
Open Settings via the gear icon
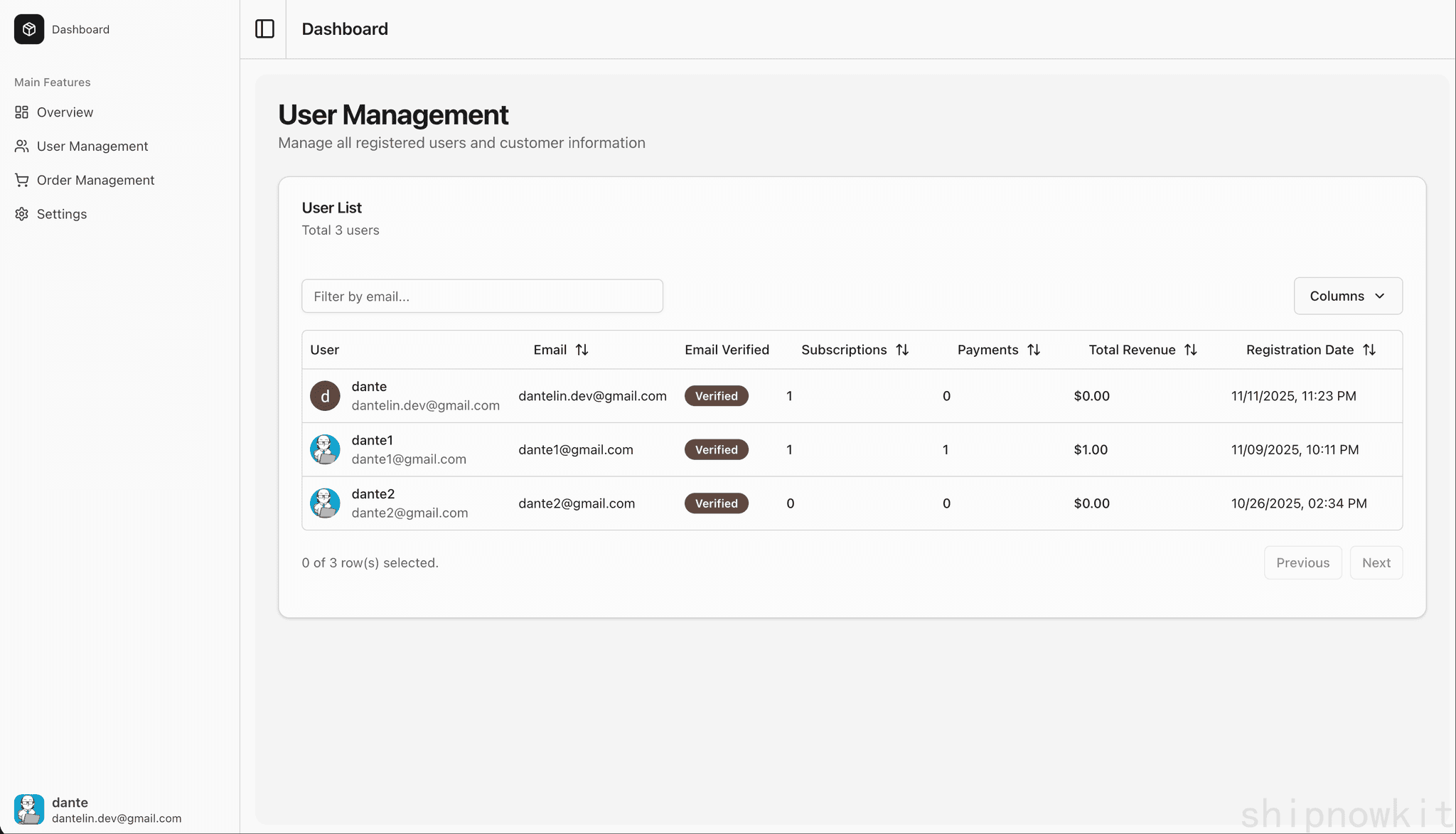coord(21,213)
